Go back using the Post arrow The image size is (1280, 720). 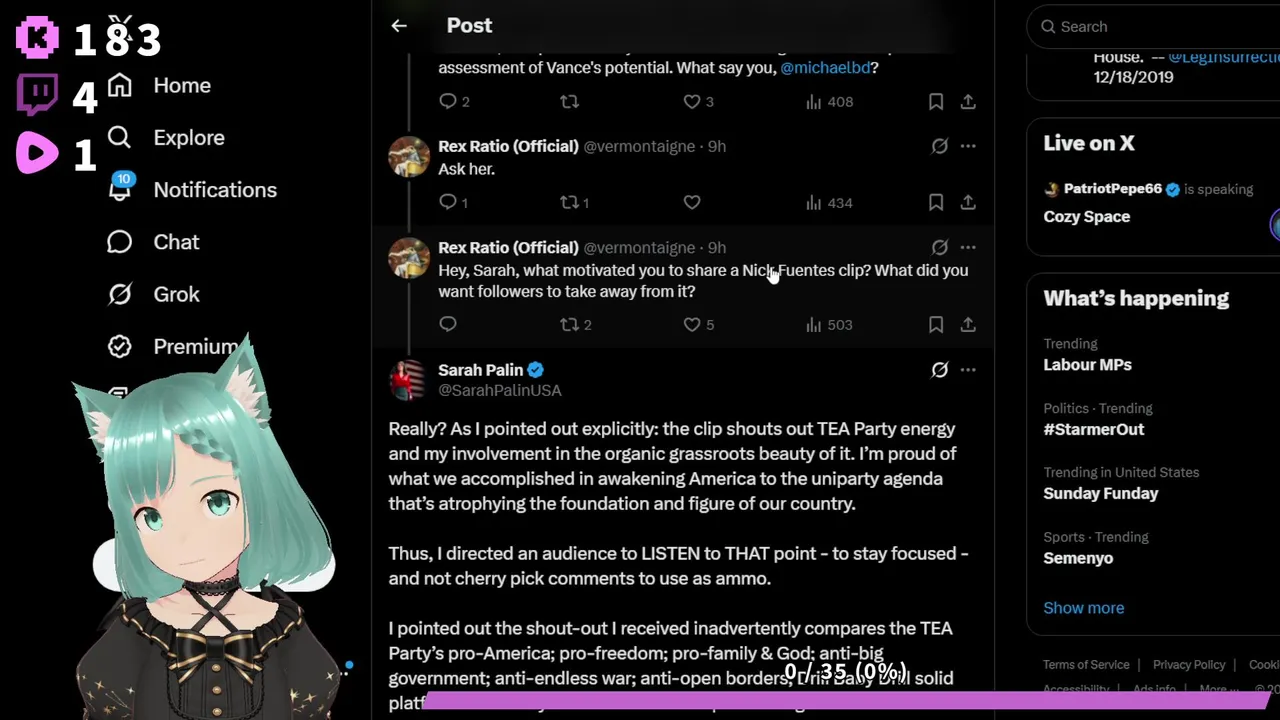coord(399,26)
